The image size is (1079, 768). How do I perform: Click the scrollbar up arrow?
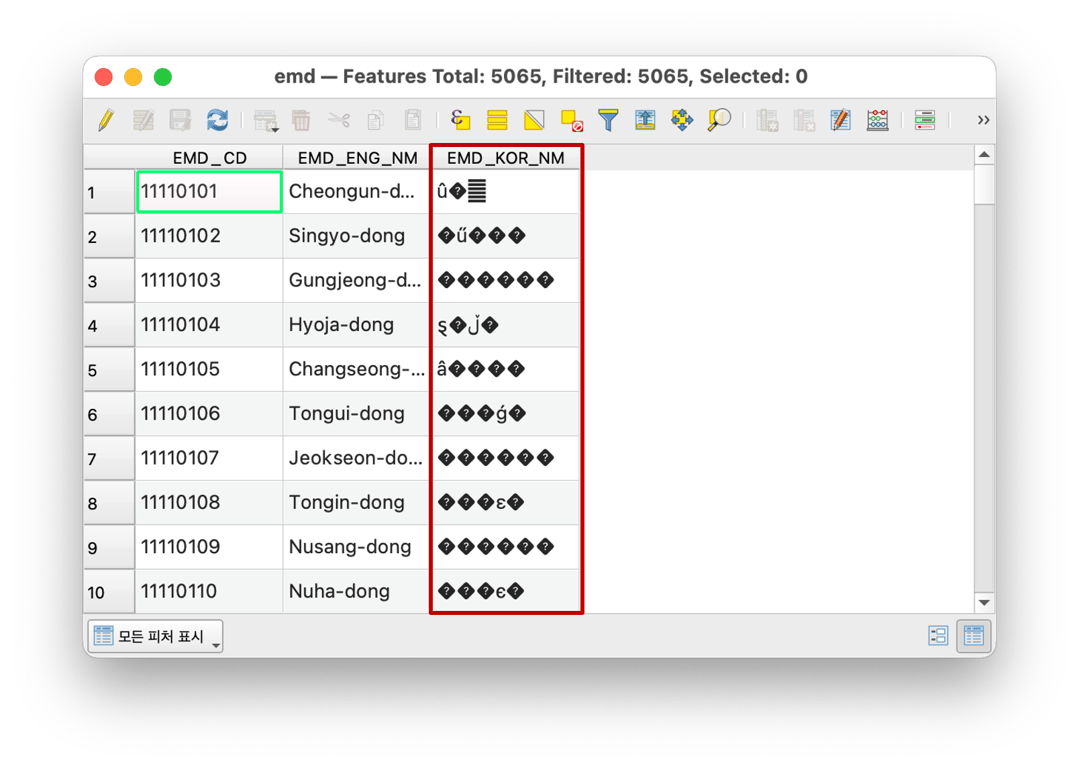coord(985,155)
